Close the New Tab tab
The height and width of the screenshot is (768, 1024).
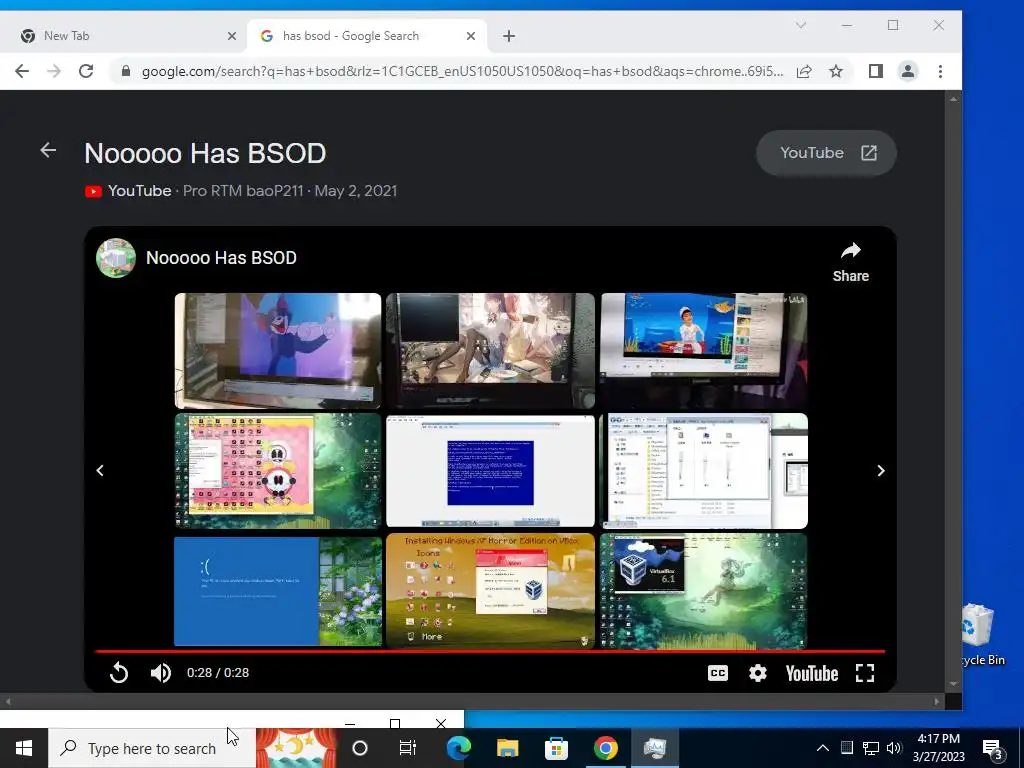[232, 36]
